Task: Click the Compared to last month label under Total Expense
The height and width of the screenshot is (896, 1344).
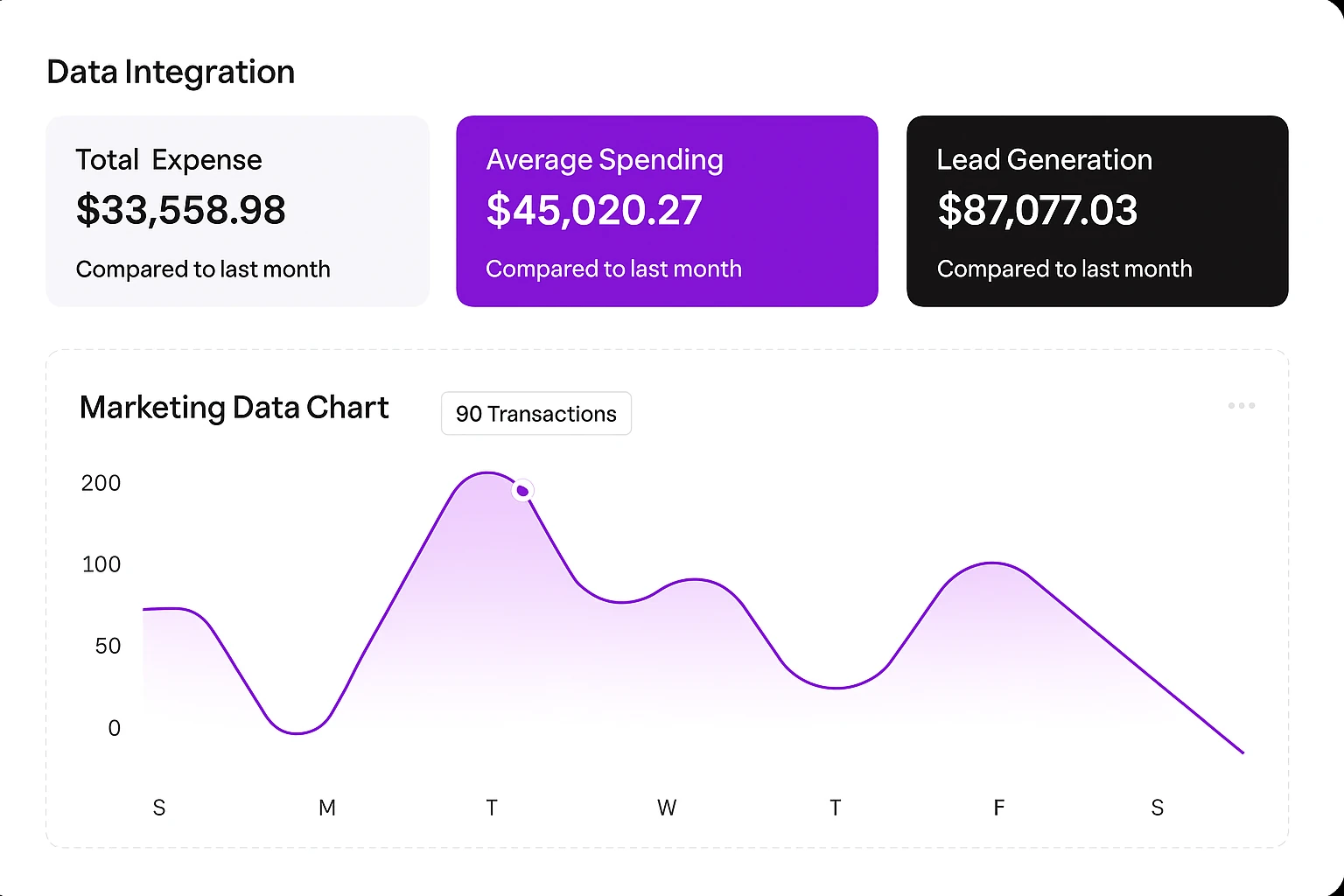Action: click(203, 269)
